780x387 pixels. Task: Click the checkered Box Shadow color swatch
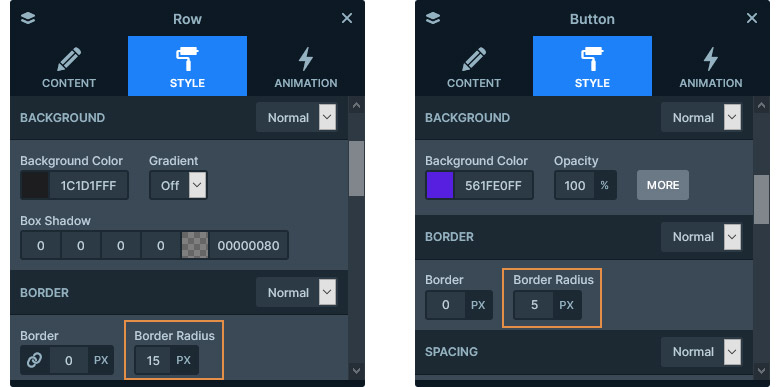click(195, 245)
